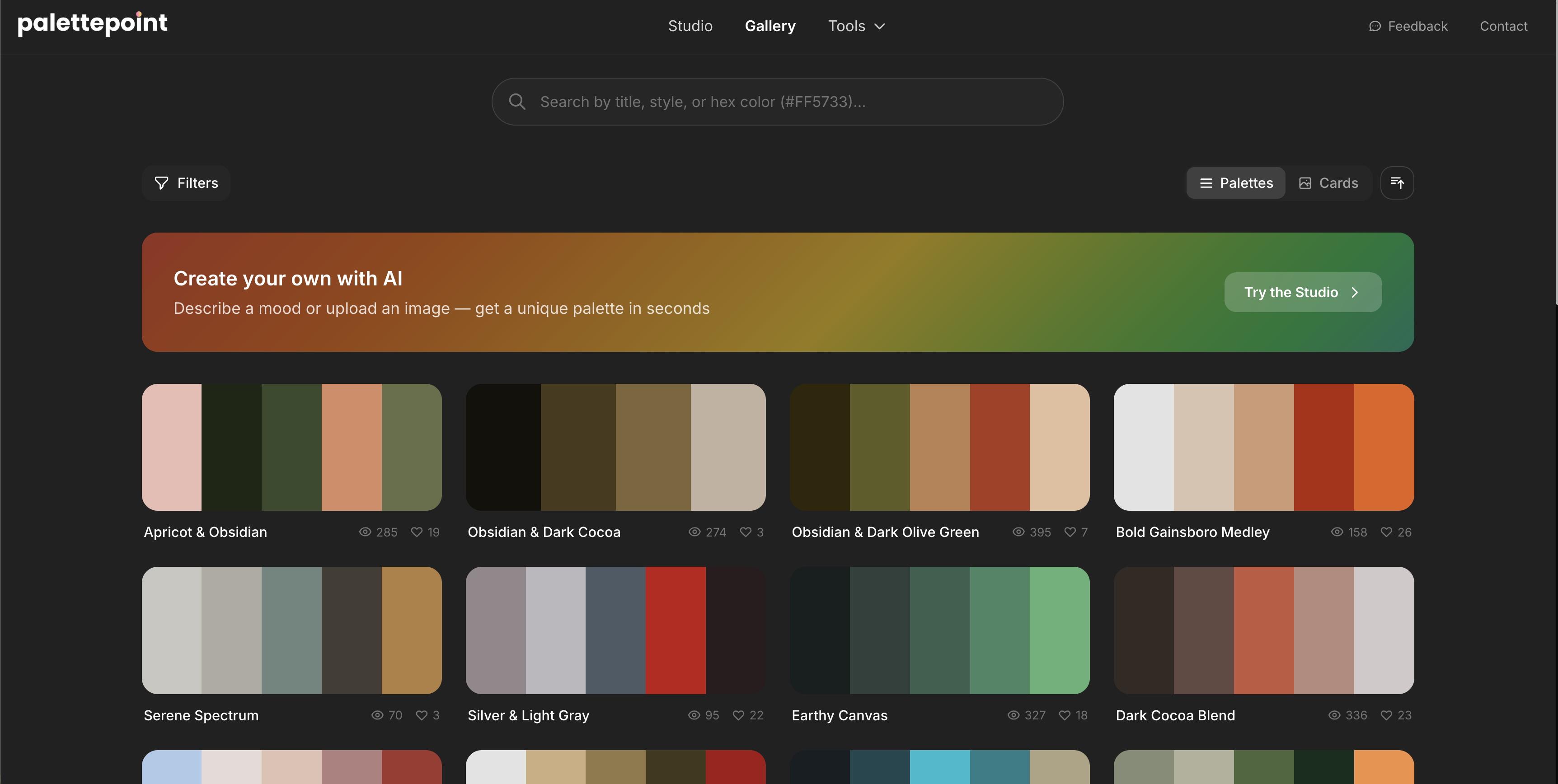
Task: Click the heart on Dark Cocoa Blend
Action: tap(1386, 715)
